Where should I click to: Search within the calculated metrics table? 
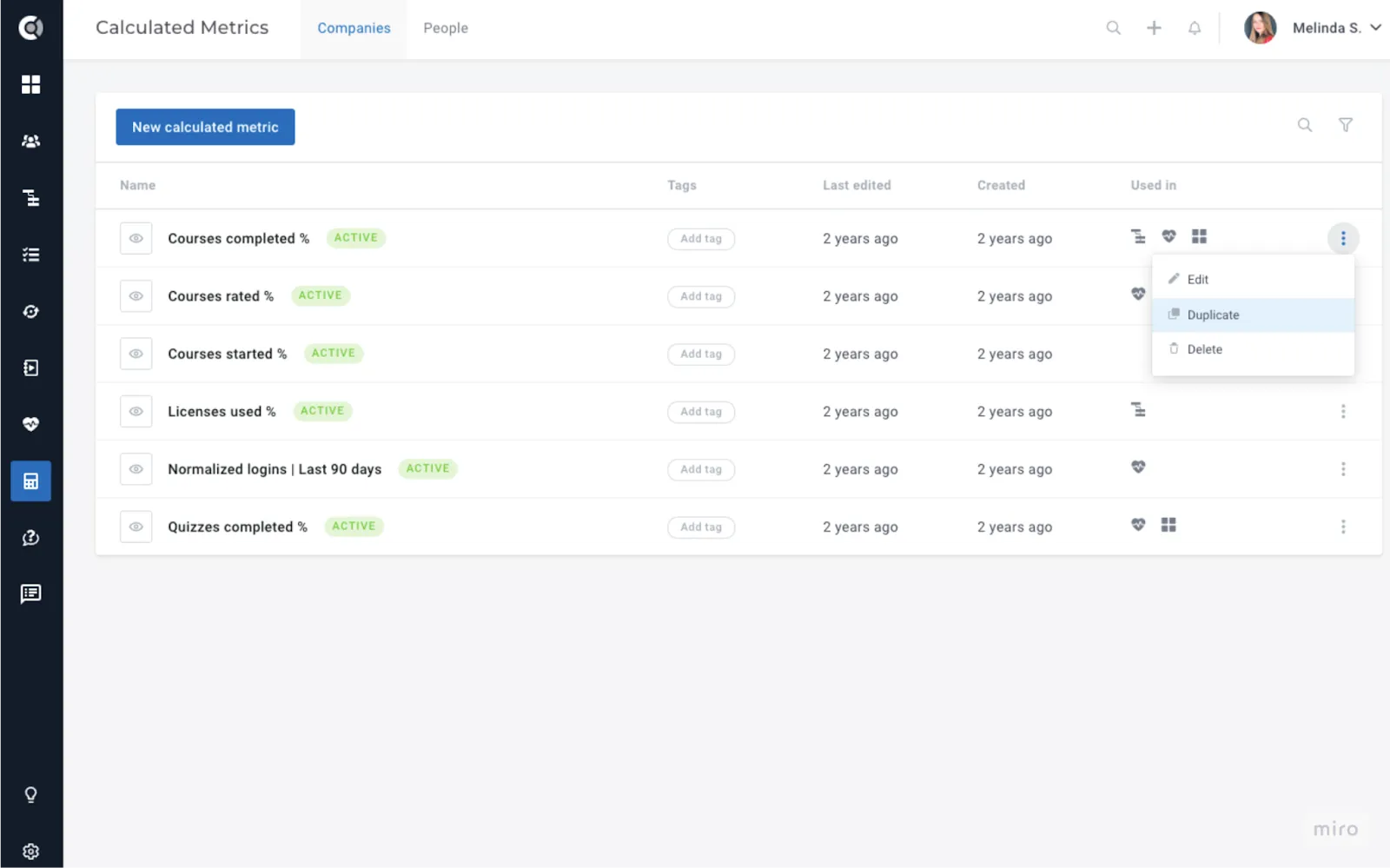[x=1305, y=125]
